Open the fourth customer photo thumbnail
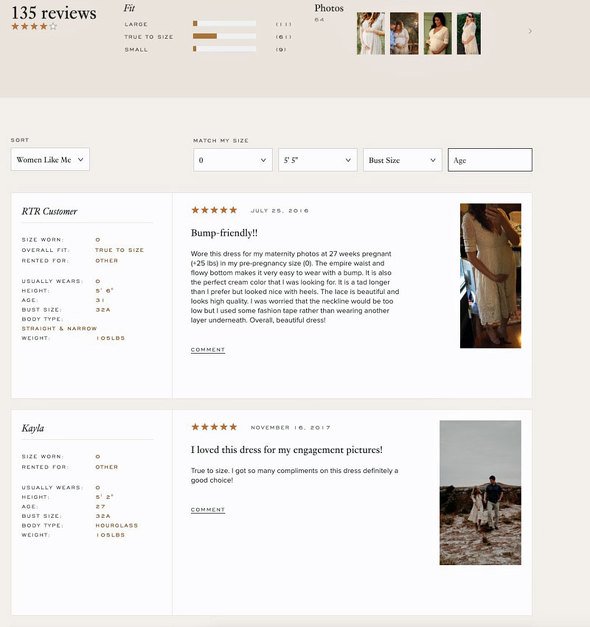Image resolution: width=590 pixels, height=627 pixels. point(469,33)
